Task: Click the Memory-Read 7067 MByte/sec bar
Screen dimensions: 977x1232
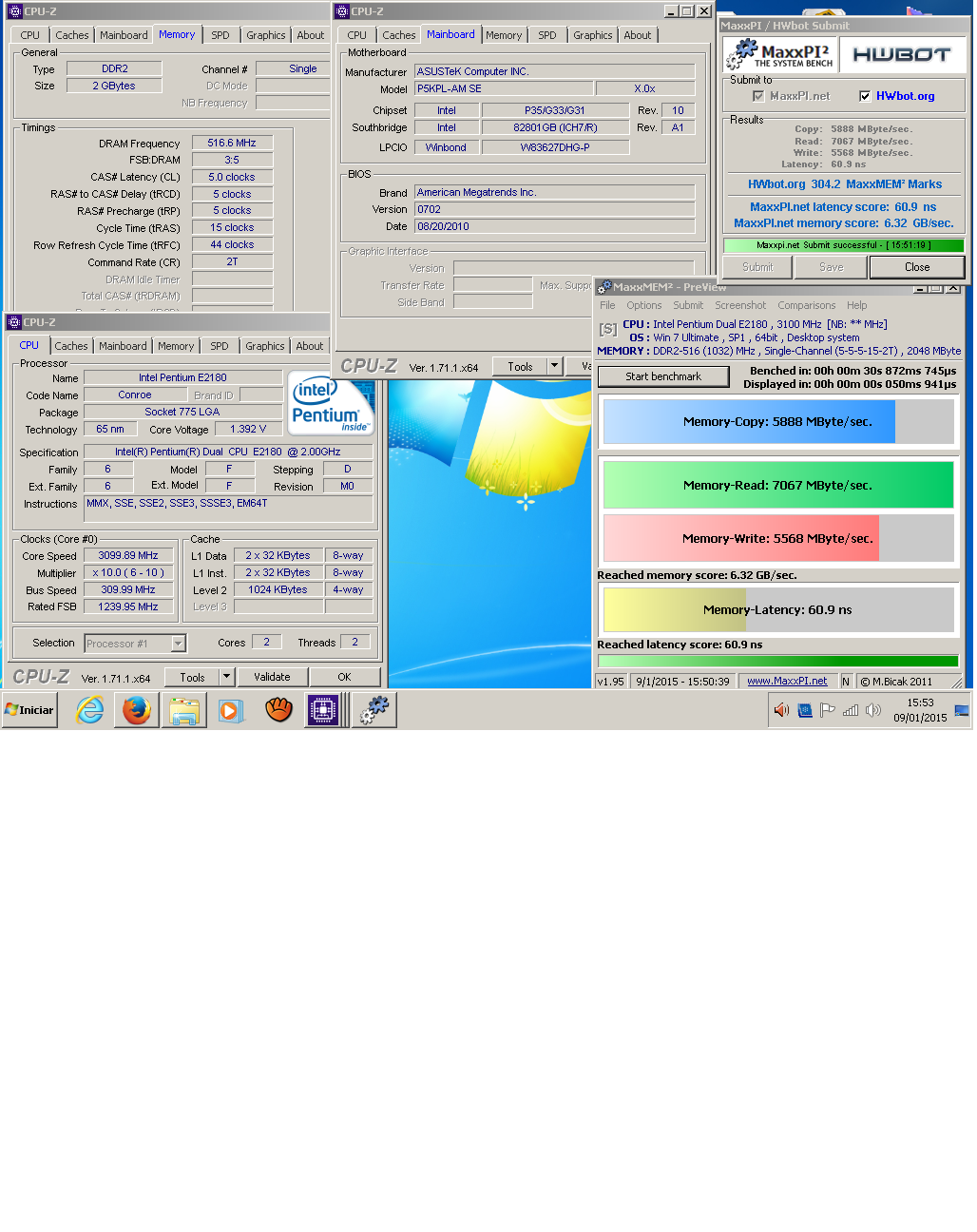Action: pyautogui.click(x=778, y=485)
